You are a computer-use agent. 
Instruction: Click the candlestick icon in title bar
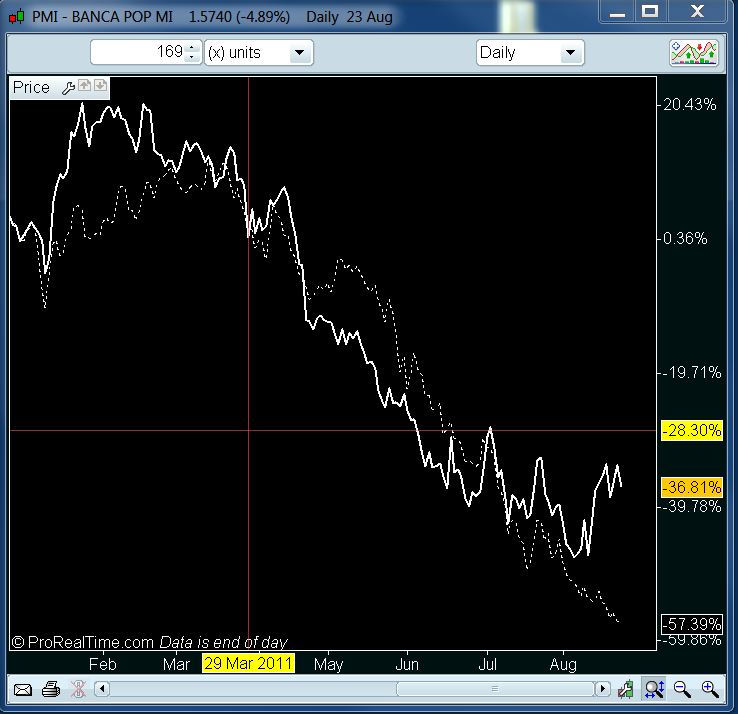pyautogui.click(x=16, y=17)
